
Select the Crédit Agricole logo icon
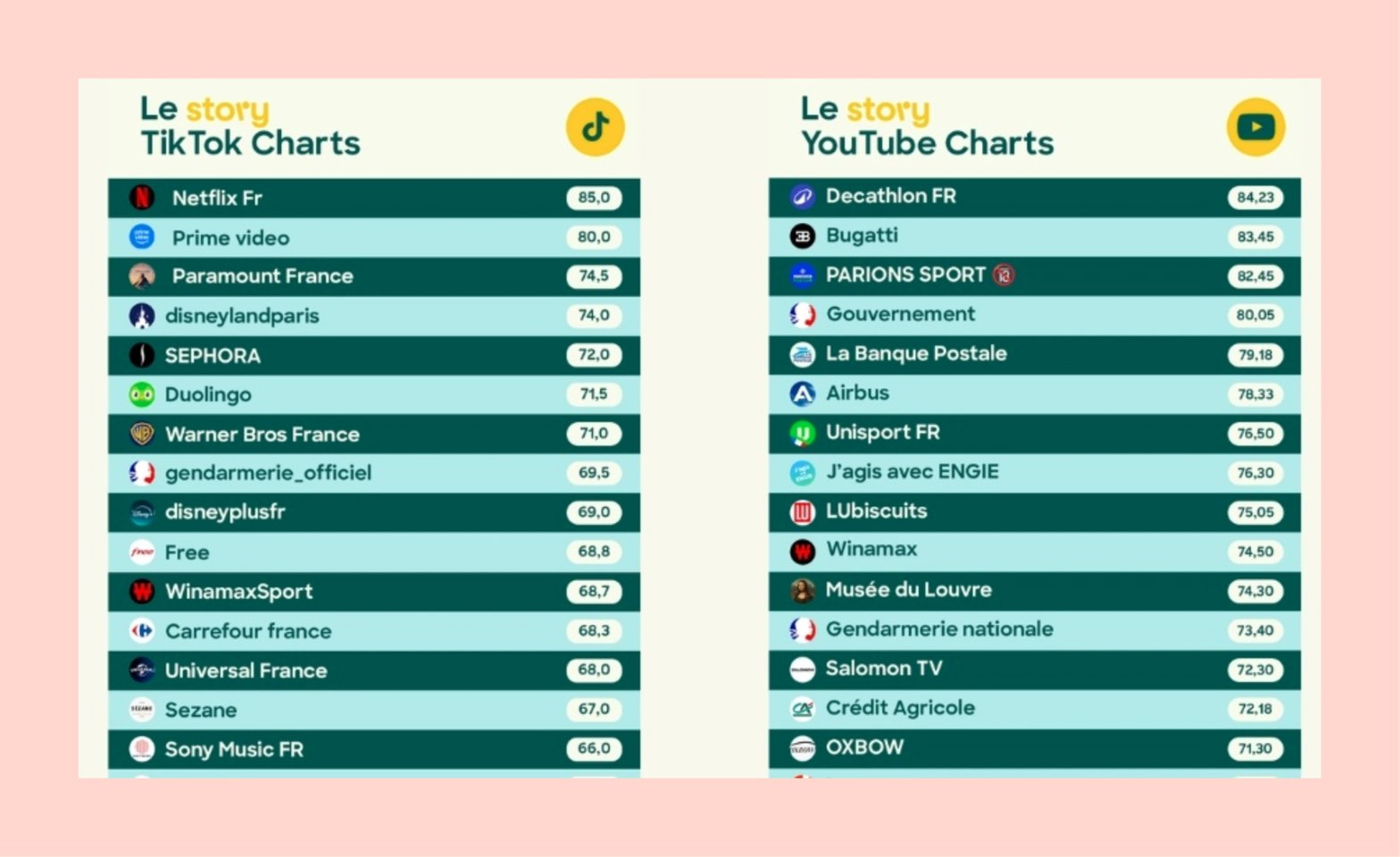click(803, 708)
